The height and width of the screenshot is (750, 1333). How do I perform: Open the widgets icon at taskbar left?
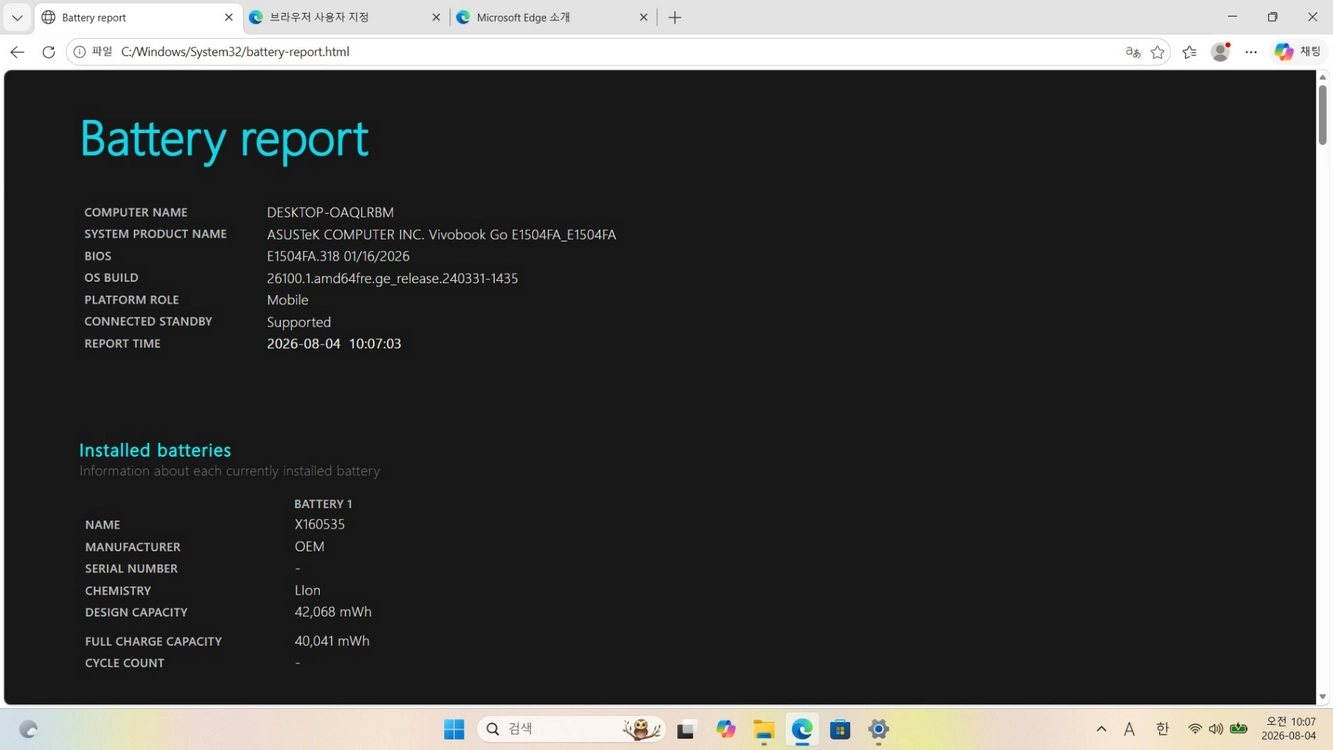pos(28,729)
